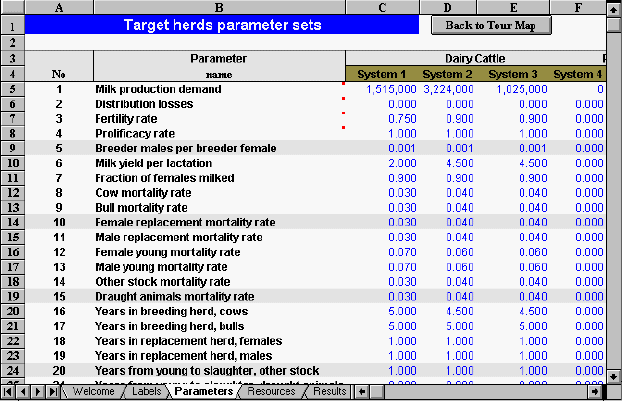Image resolution: width=622 pixels, height=401 pixels.
Task: Select Fertility rate System 2 cell
Action: tap(448, 119)
